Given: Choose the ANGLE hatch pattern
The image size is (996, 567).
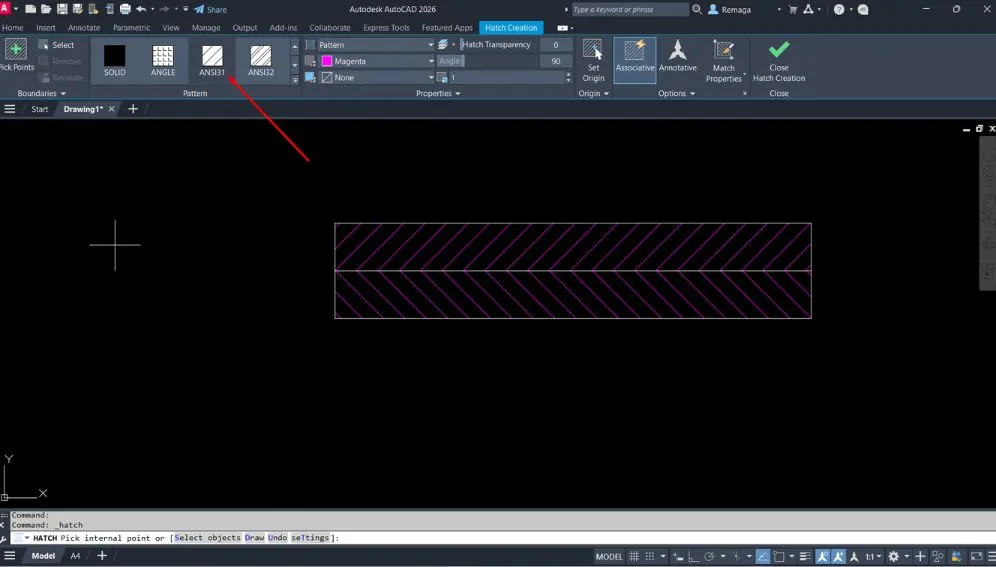Looking at the screenshot, I should [163, 61].
